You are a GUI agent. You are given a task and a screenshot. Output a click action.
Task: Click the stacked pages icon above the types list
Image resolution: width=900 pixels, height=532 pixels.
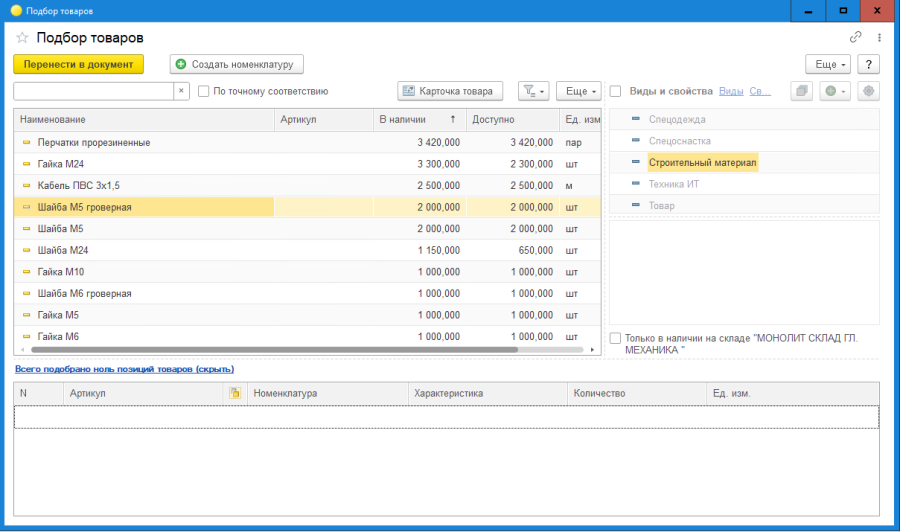(x=801, y=91)
